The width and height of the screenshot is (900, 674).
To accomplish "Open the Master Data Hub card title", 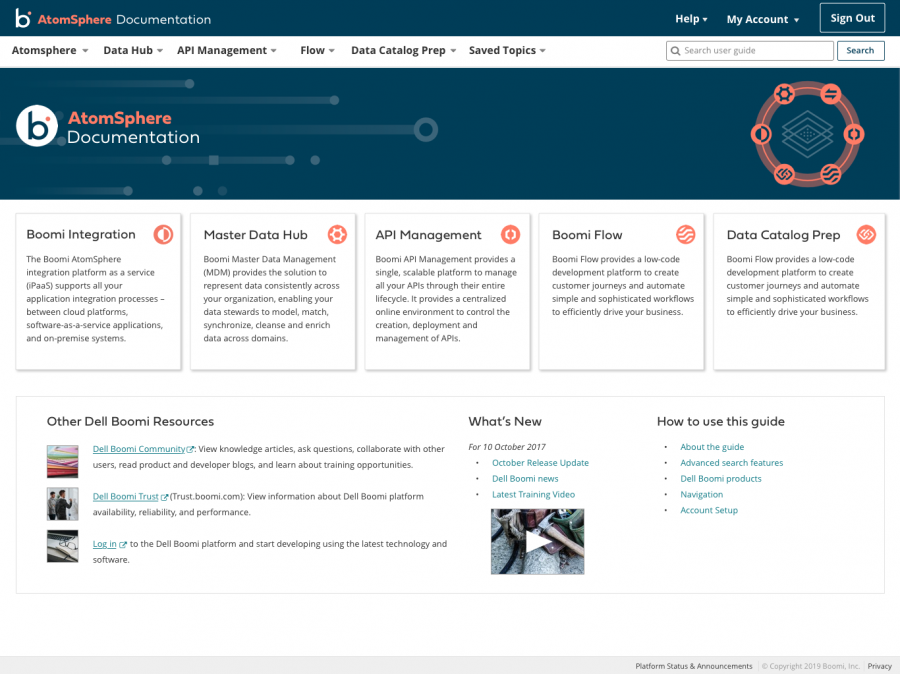I will (255, 235).
